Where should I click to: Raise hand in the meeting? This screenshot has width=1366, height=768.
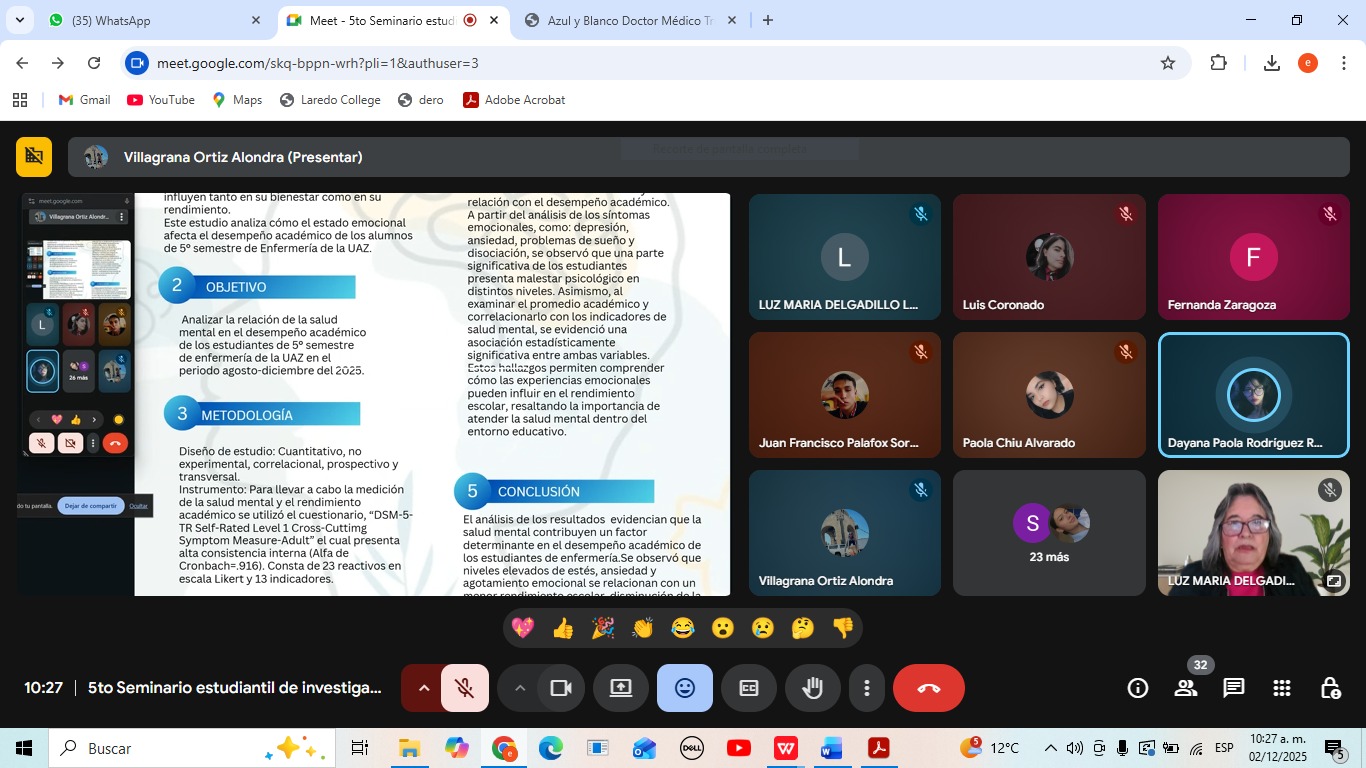click(812, 688)
